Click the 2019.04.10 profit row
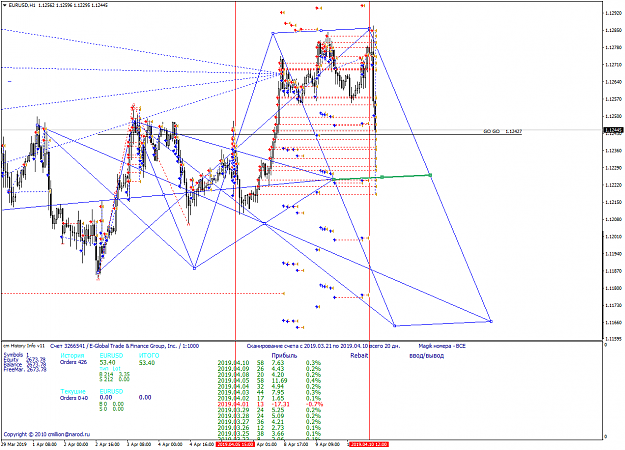This screenshot has width=625, height=450. click(x=269, y=363)
